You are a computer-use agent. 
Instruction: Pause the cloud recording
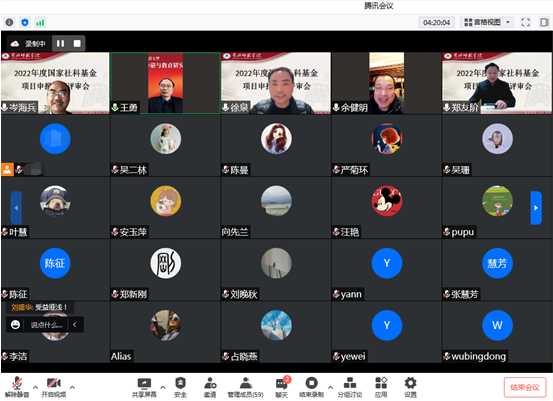tap(60, 43)
